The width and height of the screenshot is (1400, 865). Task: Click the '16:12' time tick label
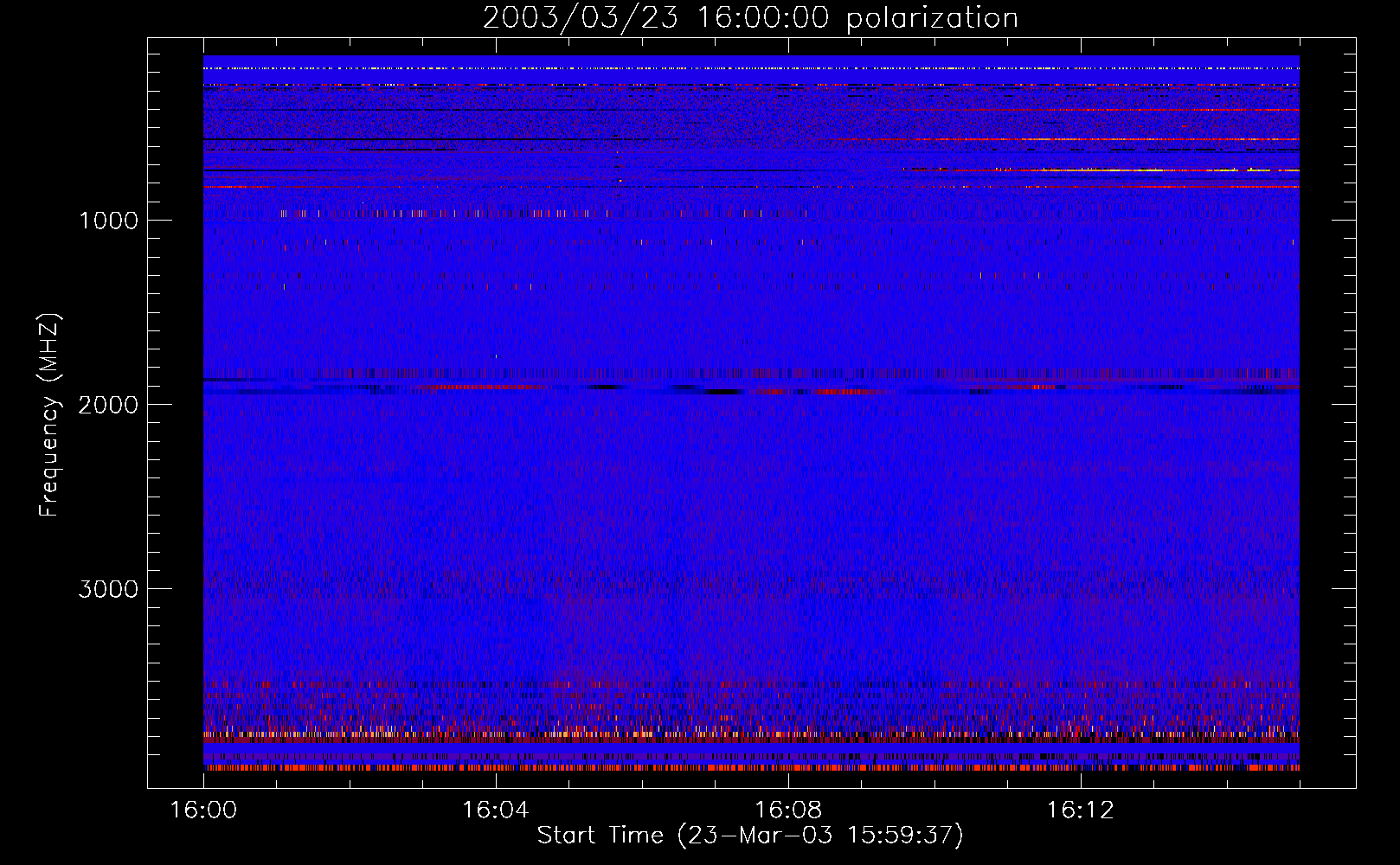[x=1080, y=811]
